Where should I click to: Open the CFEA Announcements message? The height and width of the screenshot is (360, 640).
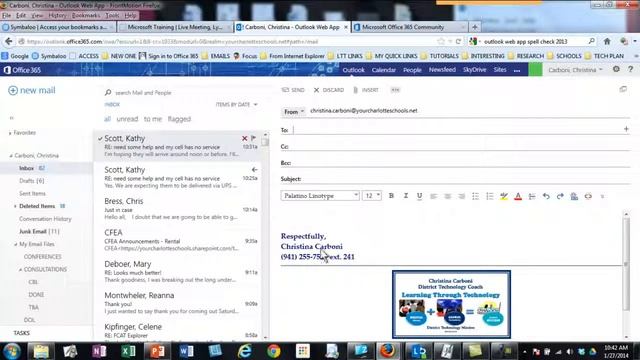(x=178, y=240)
